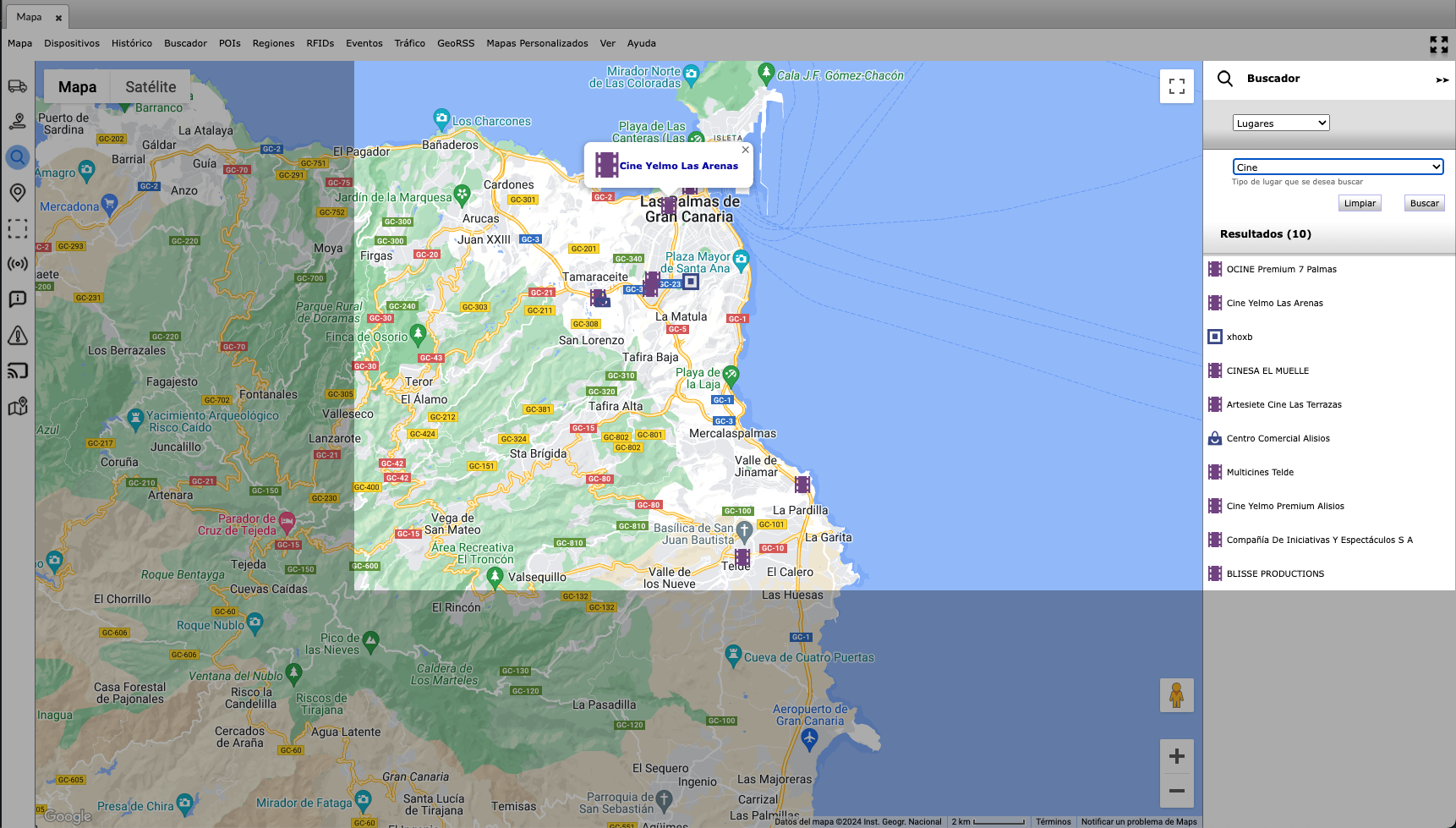The width and height of the screenshot is (1456, 828).
Task: Click the Buscar button
Action: [x=1424, y=203]
